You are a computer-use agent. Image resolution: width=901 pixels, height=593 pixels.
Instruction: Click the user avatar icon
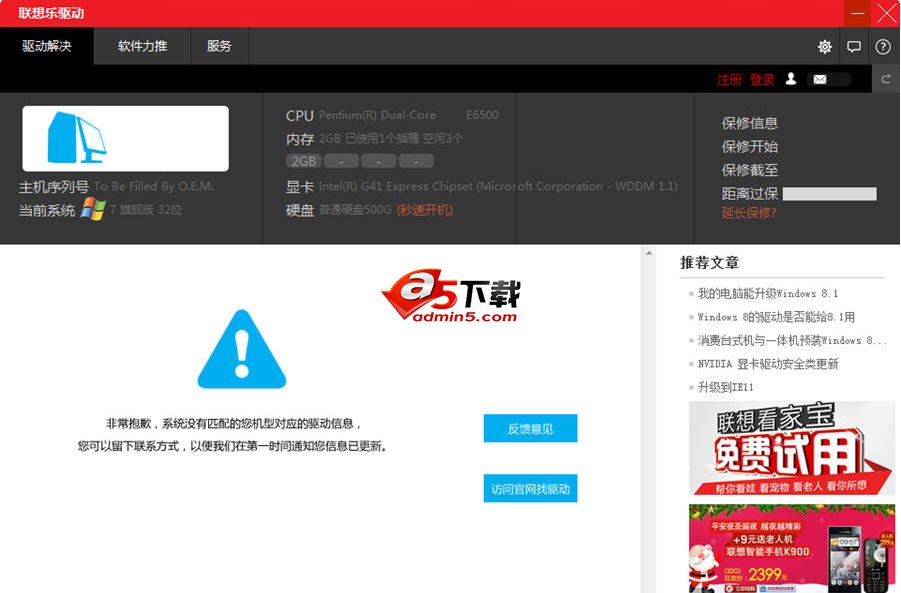pos(789,79)
